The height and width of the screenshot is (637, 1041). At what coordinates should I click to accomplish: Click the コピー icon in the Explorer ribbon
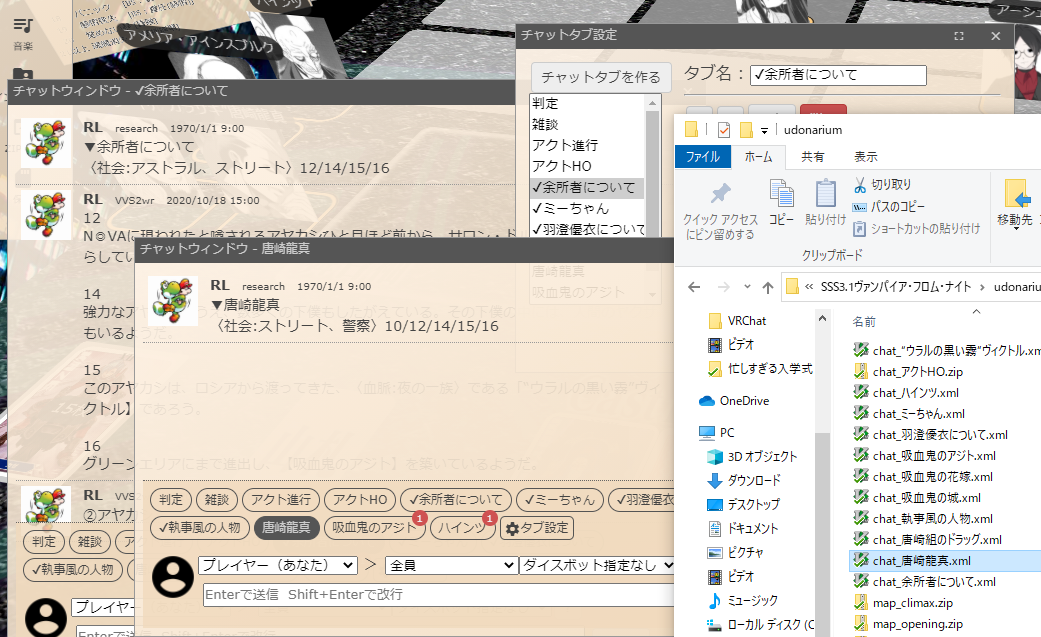pyautogui.click(x=781, y=193)
